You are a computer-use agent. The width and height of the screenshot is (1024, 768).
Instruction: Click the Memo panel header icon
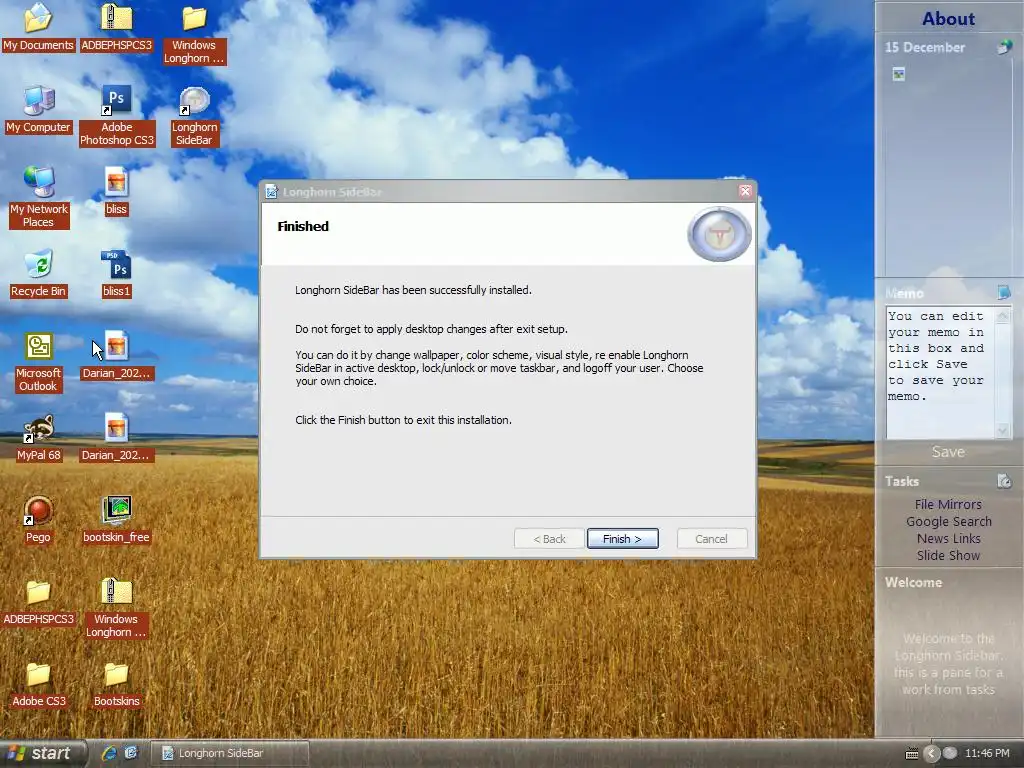click(x=1004, y=292)
